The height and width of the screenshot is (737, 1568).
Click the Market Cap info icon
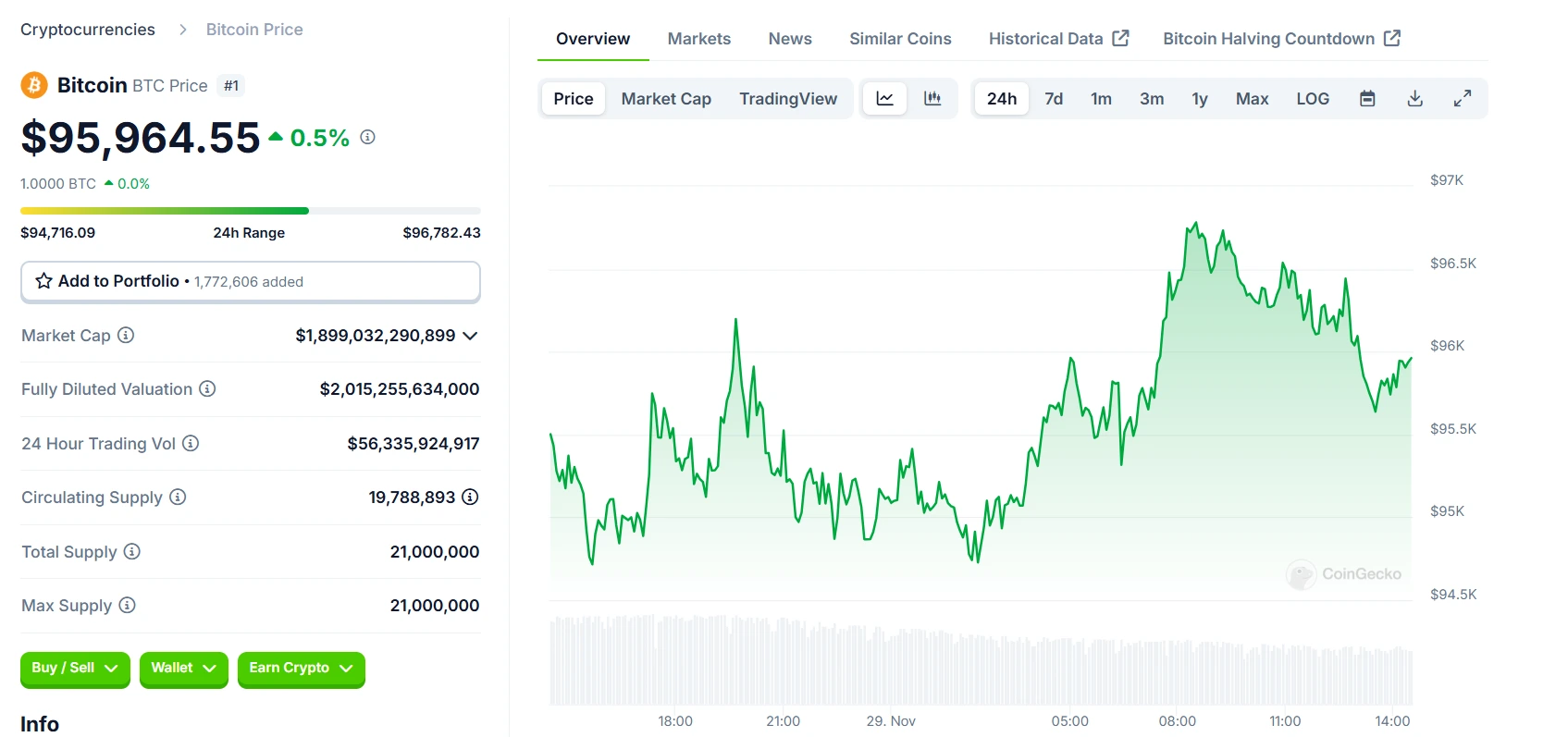click(x=126, y=335)
